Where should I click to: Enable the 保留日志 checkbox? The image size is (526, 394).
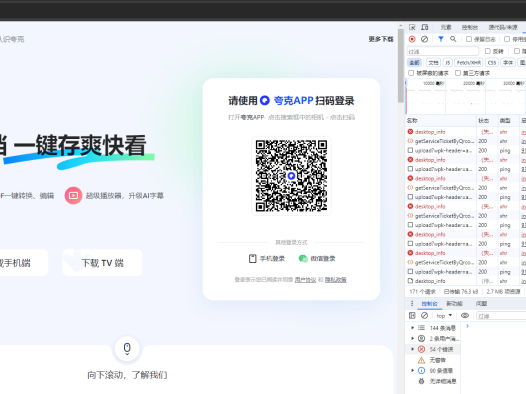[469, 39]
